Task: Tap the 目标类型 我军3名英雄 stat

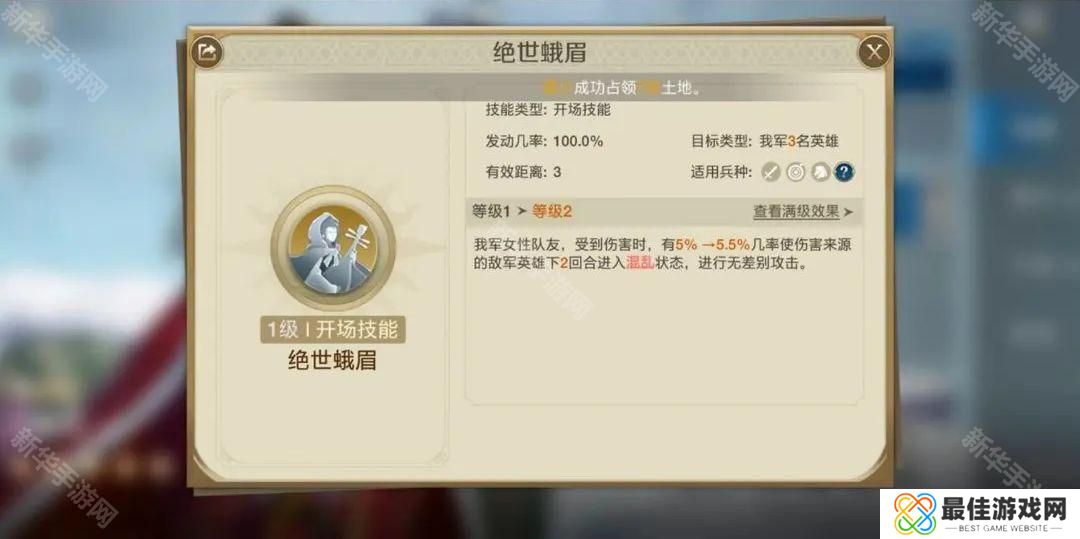Action: click(765, 141)
